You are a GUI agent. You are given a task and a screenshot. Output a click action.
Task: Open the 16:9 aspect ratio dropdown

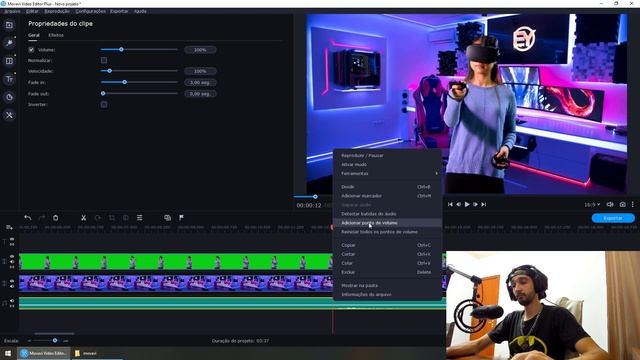(x=592, y=204)
